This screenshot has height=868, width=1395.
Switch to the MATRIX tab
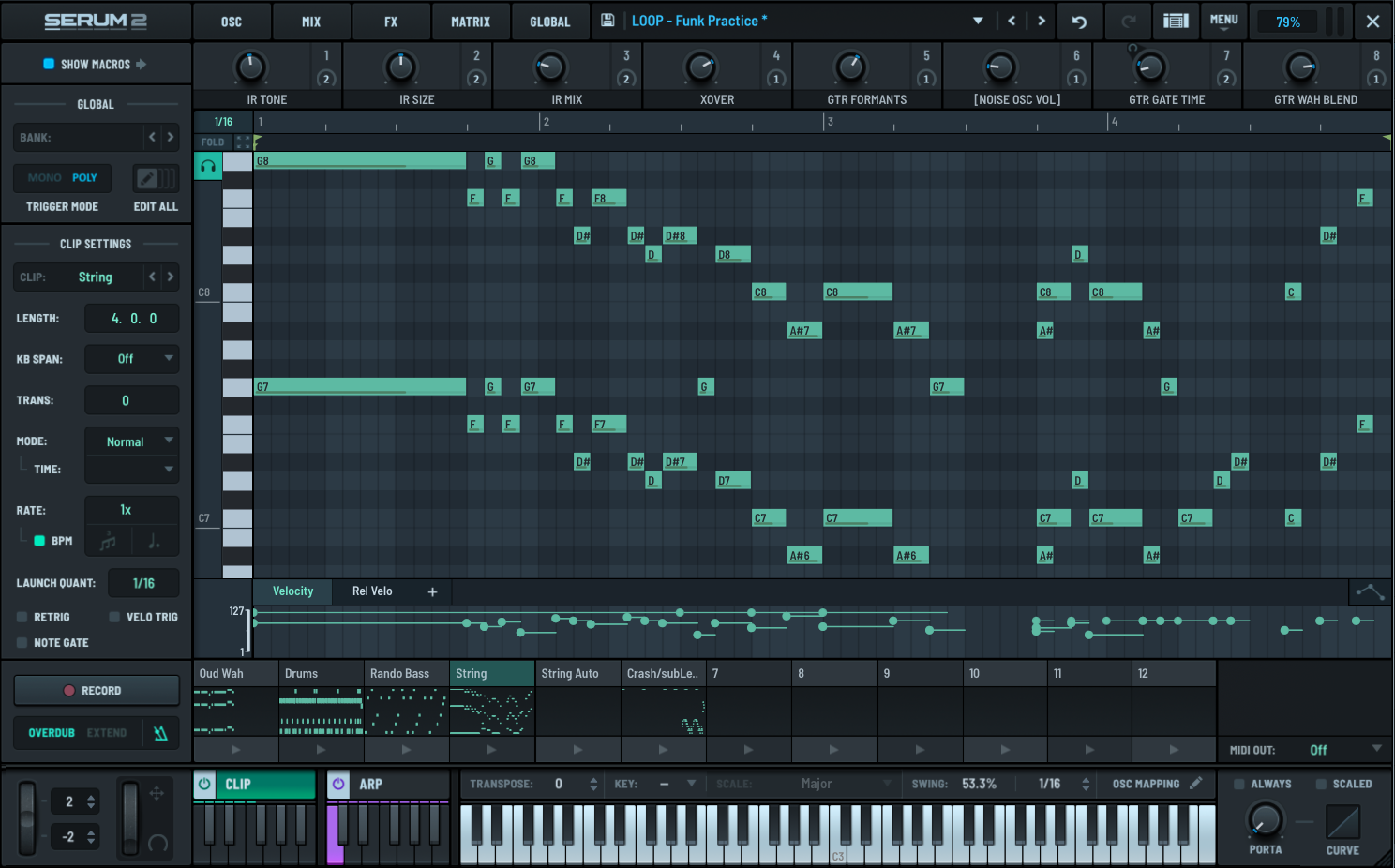(x=470, y=22)
